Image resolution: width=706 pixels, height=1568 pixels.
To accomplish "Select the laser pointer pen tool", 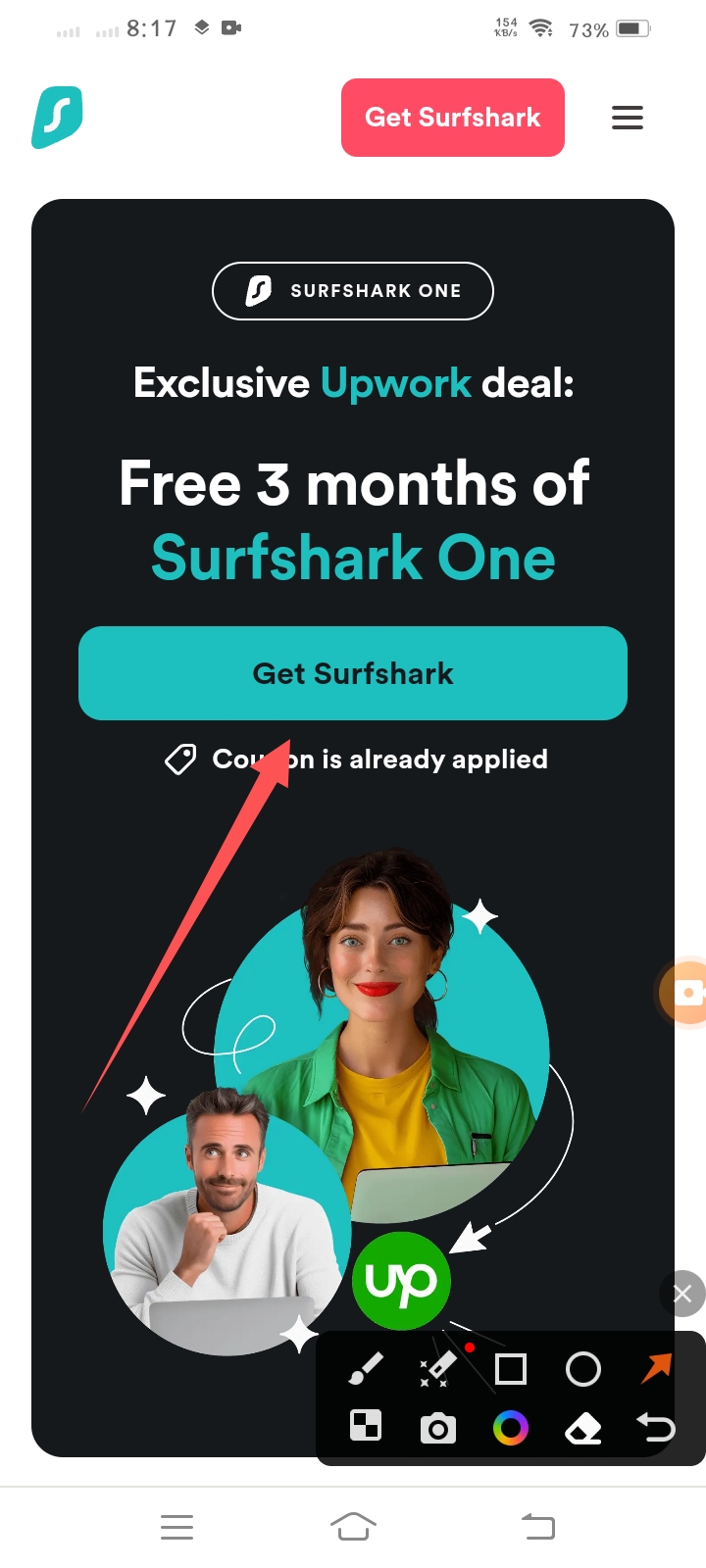I will coord(437,1368).
